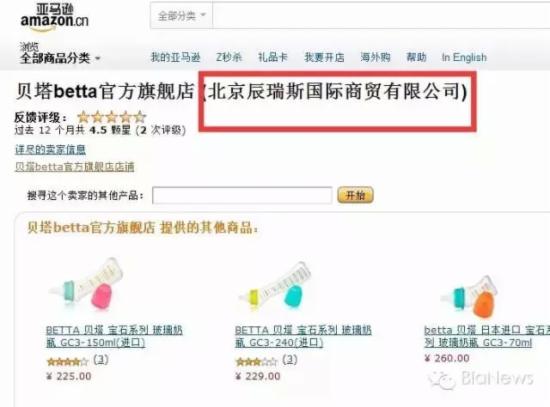This screenshot has height=407, width=550.
Task: Open the 我的亚马逊 menu item
Action: pos(175,57)
